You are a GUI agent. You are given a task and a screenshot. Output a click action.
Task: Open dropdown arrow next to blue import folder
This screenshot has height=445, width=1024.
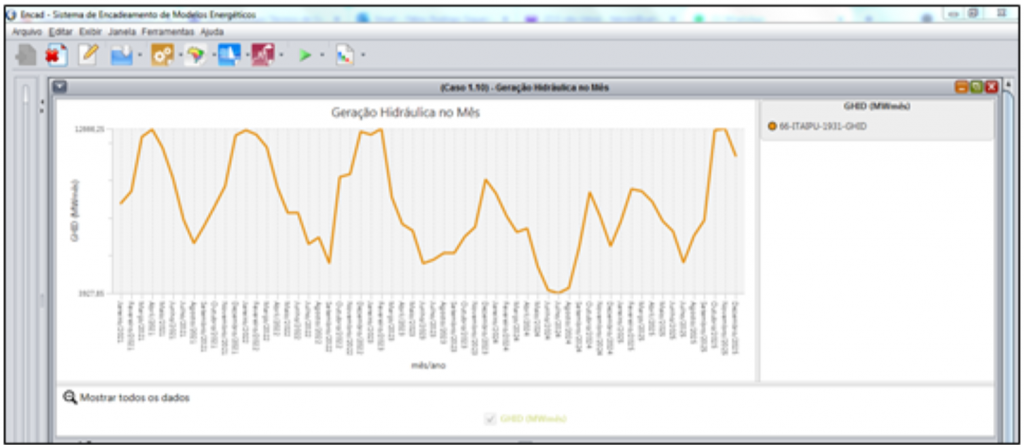(x=140, y=56)
